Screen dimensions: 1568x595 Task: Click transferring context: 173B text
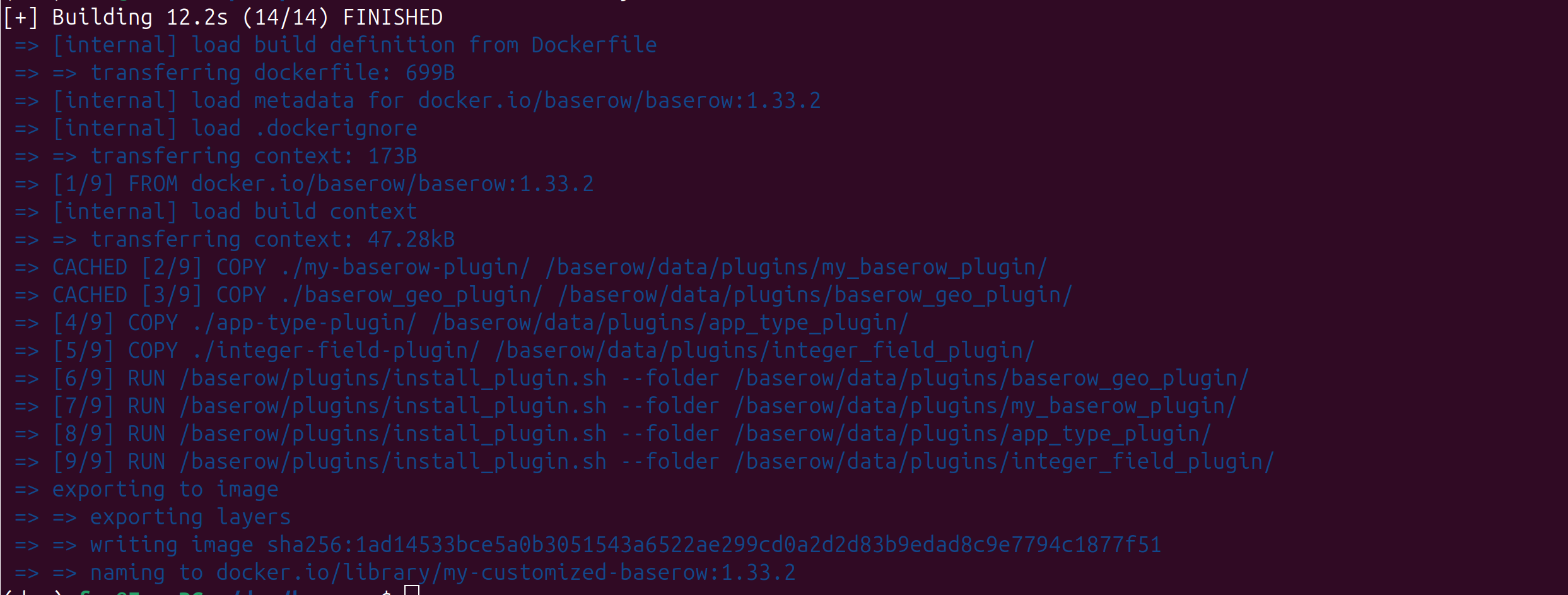tap(254, 156)
